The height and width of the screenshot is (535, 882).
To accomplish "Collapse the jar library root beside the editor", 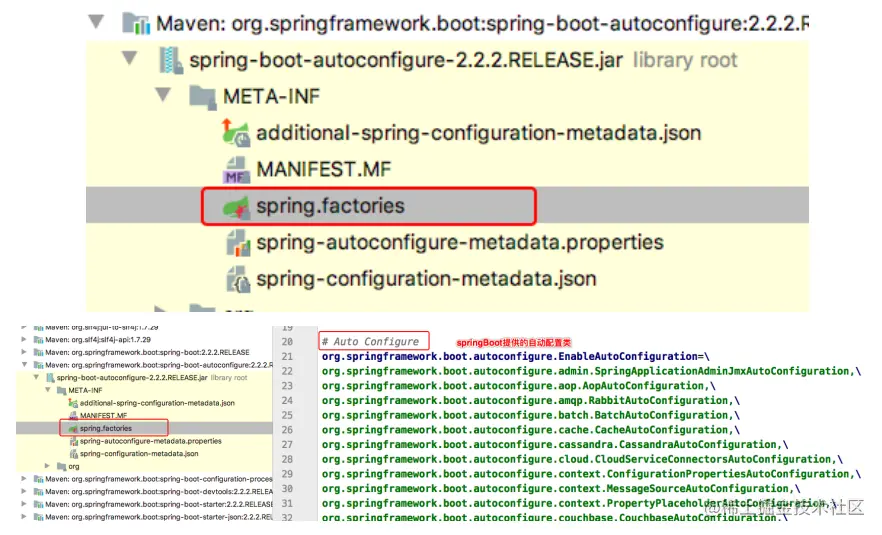I will click(x=36, y=377).
